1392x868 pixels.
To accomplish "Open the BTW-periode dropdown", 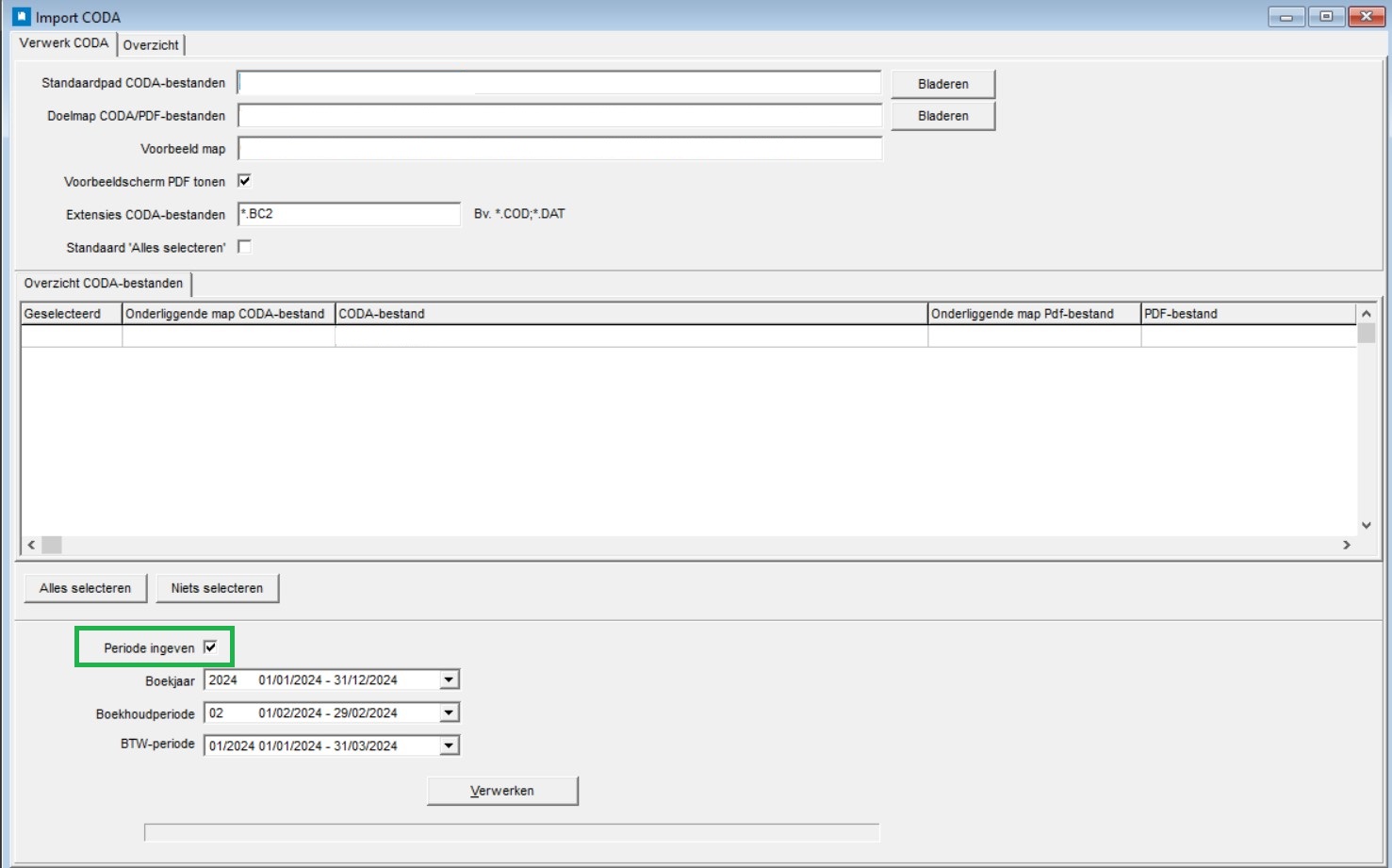I will (x=450, y=746).
